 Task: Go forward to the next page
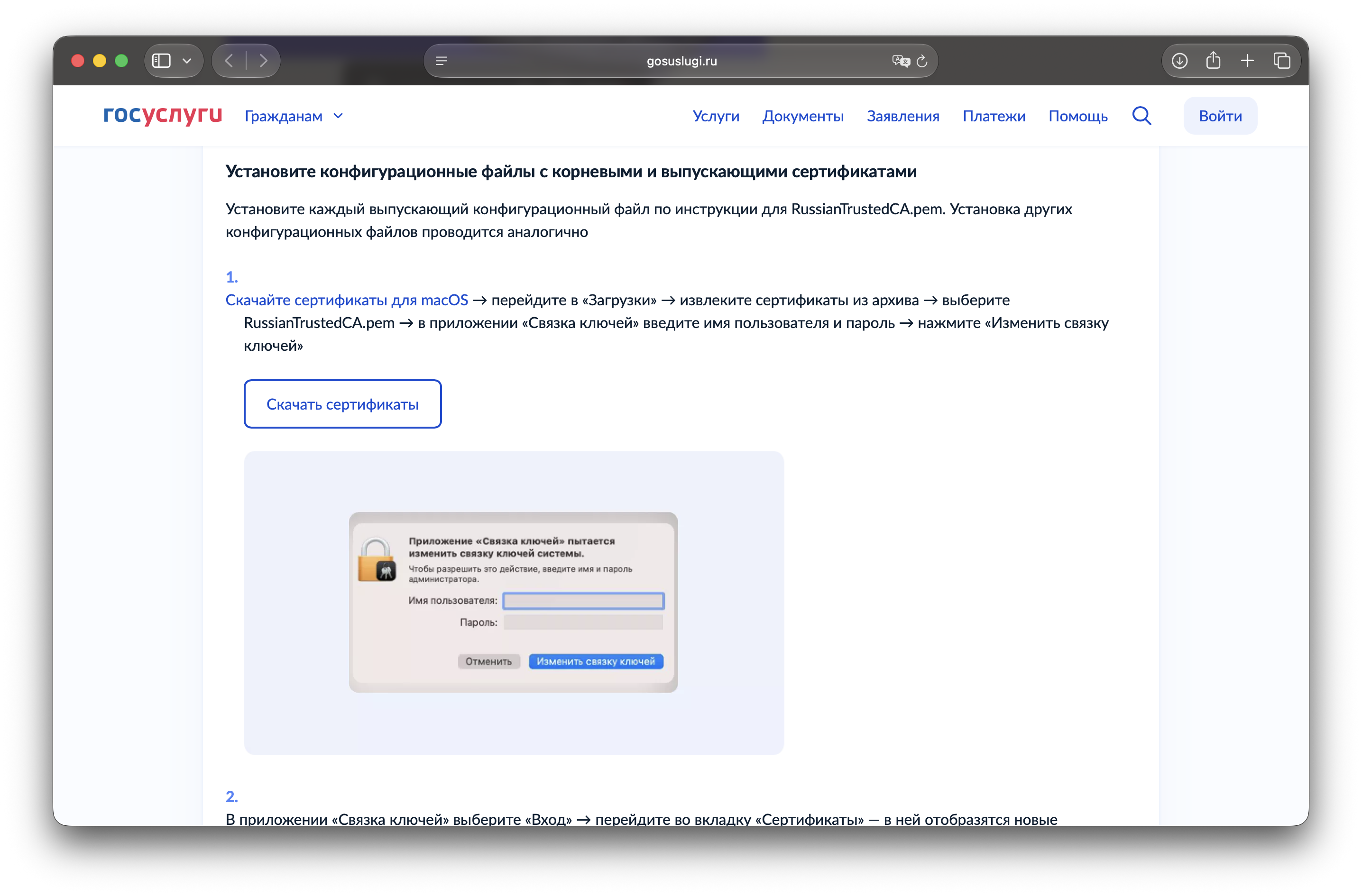[263, 61]
